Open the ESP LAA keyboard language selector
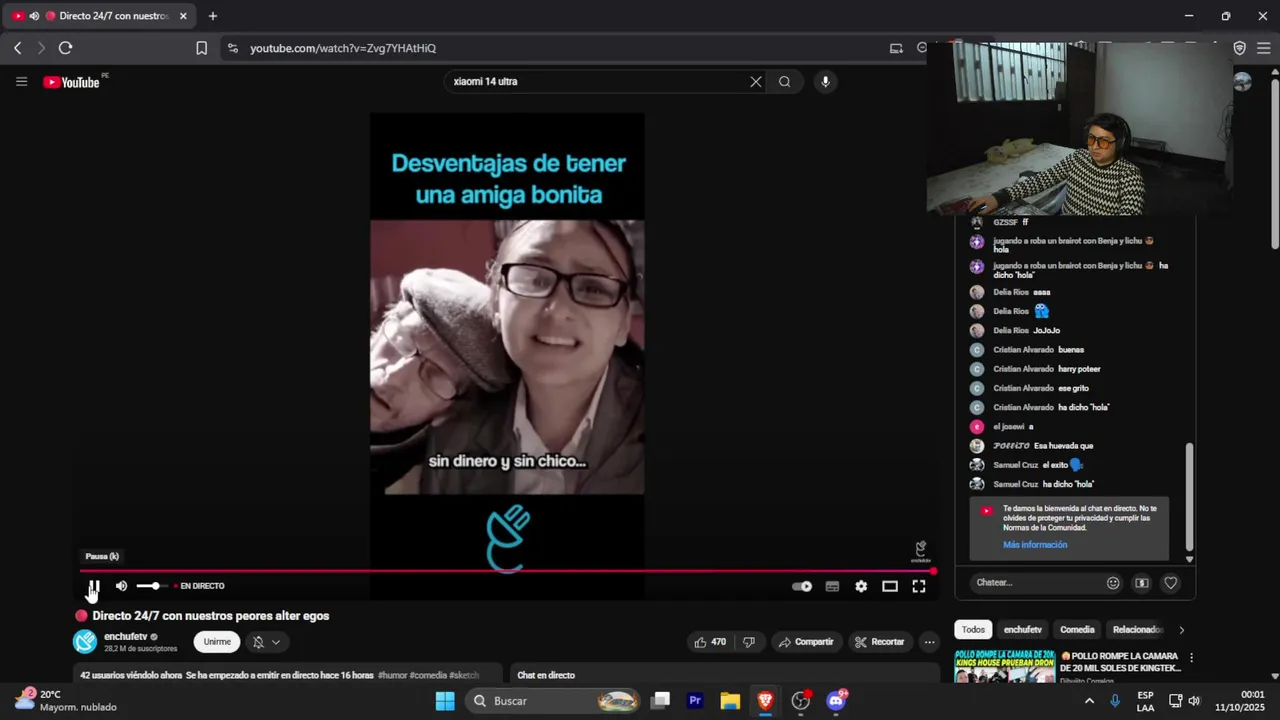The height and width of the screenshot is (720, 1280). click(x=1145, y=701)
